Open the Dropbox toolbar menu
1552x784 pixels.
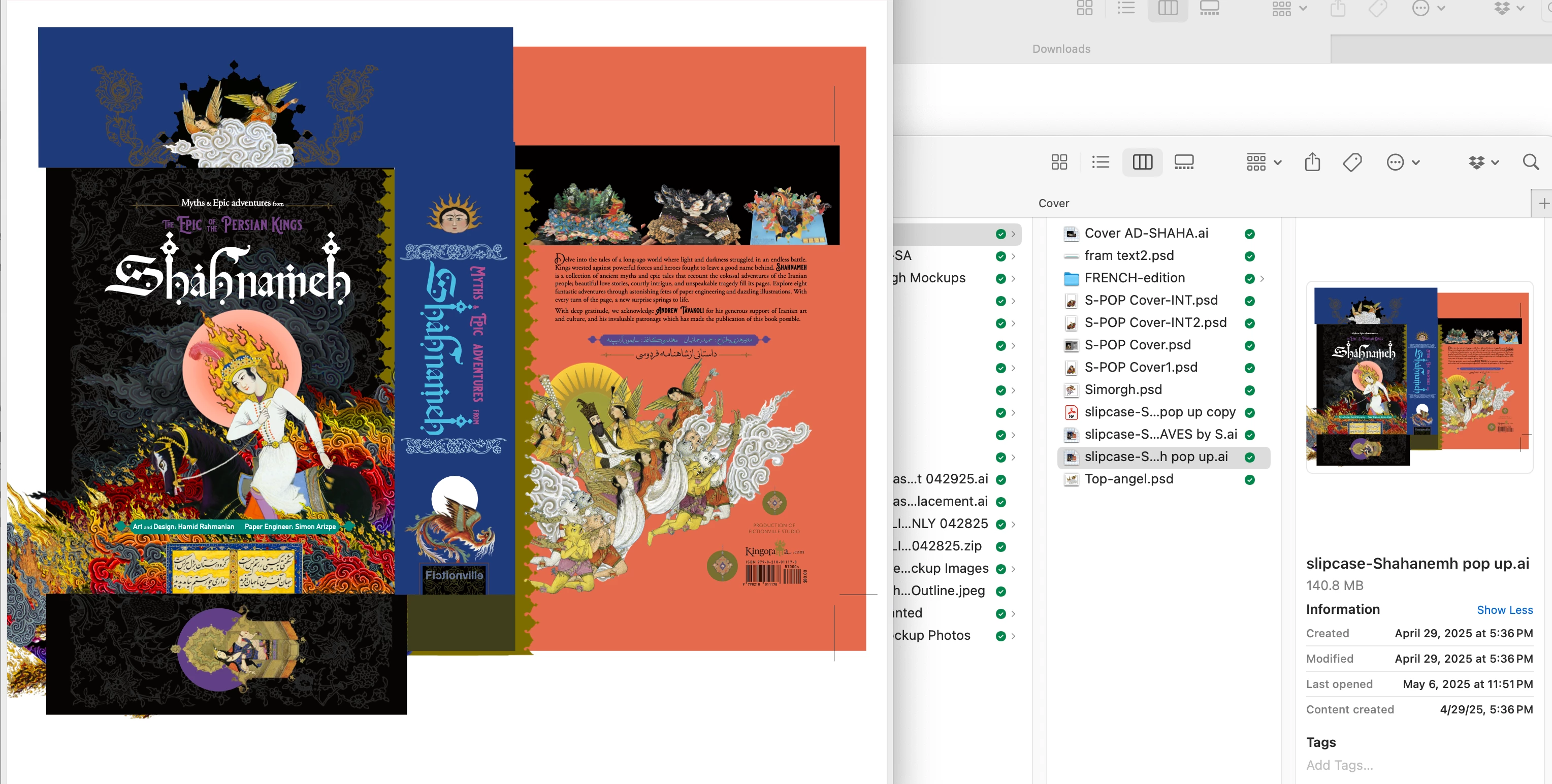coord(1482,162)
